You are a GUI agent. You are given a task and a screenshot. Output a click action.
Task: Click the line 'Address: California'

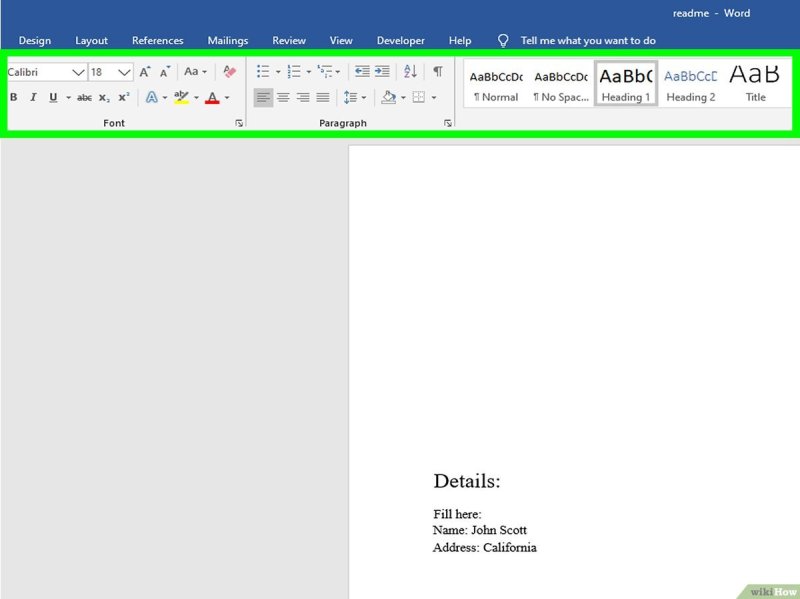click(485, 547)
